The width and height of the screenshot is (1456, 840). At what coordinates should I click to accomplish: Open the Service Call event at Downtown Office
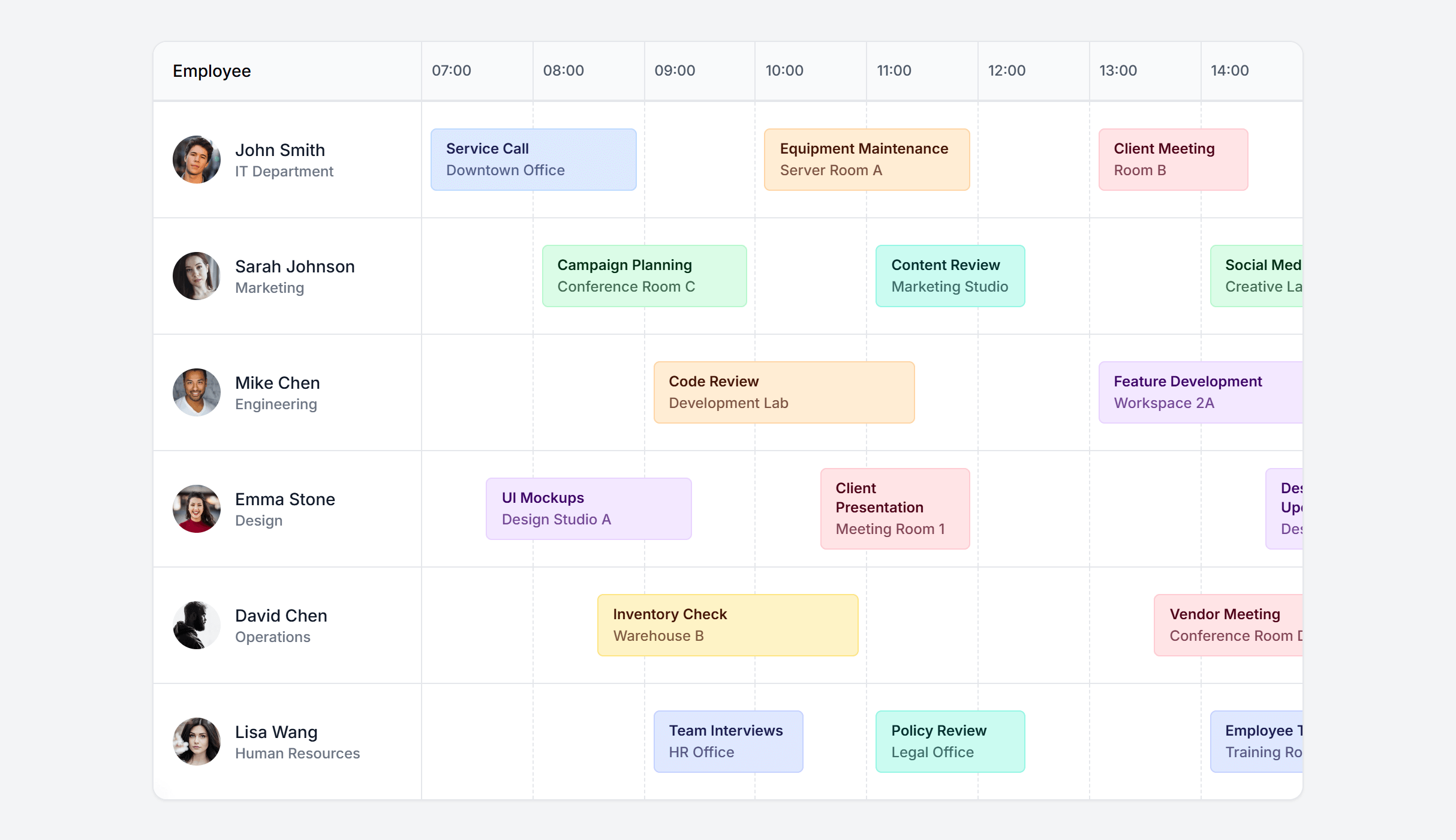[533, 159]
